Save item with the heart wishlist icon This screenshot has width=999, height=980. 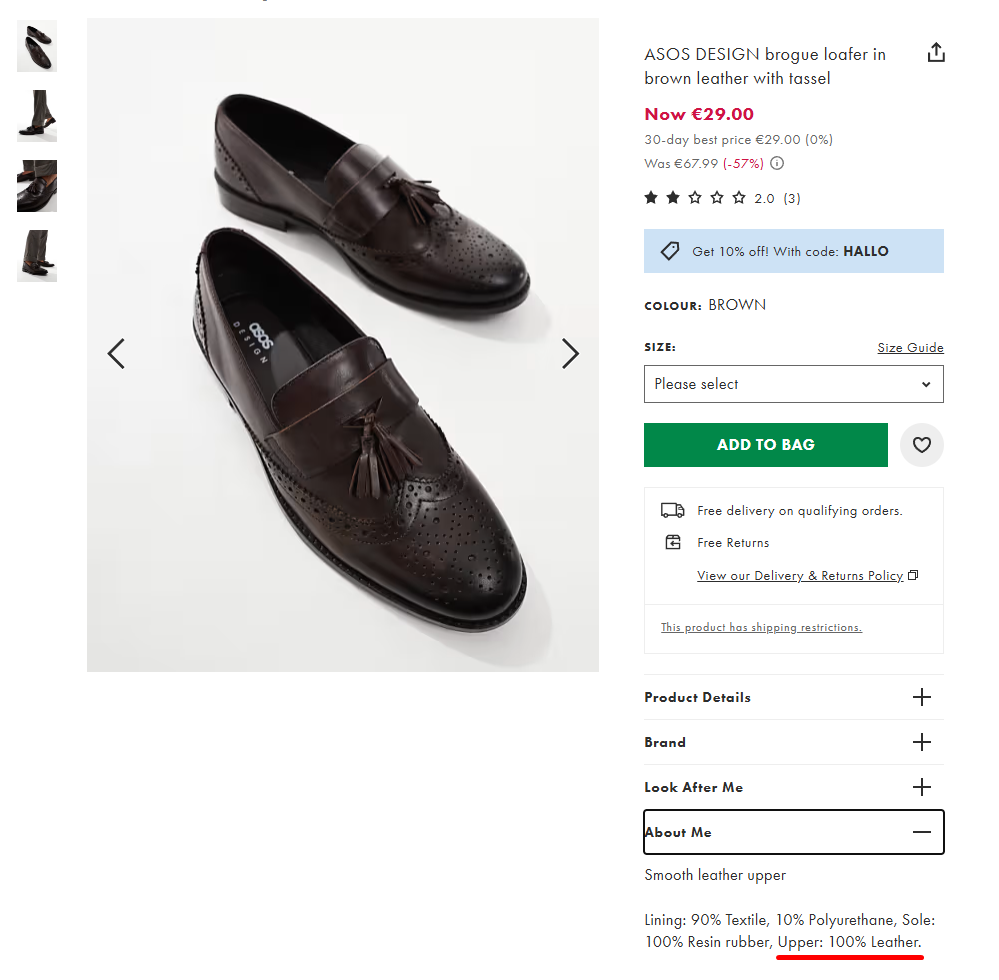tap(922, 445)
